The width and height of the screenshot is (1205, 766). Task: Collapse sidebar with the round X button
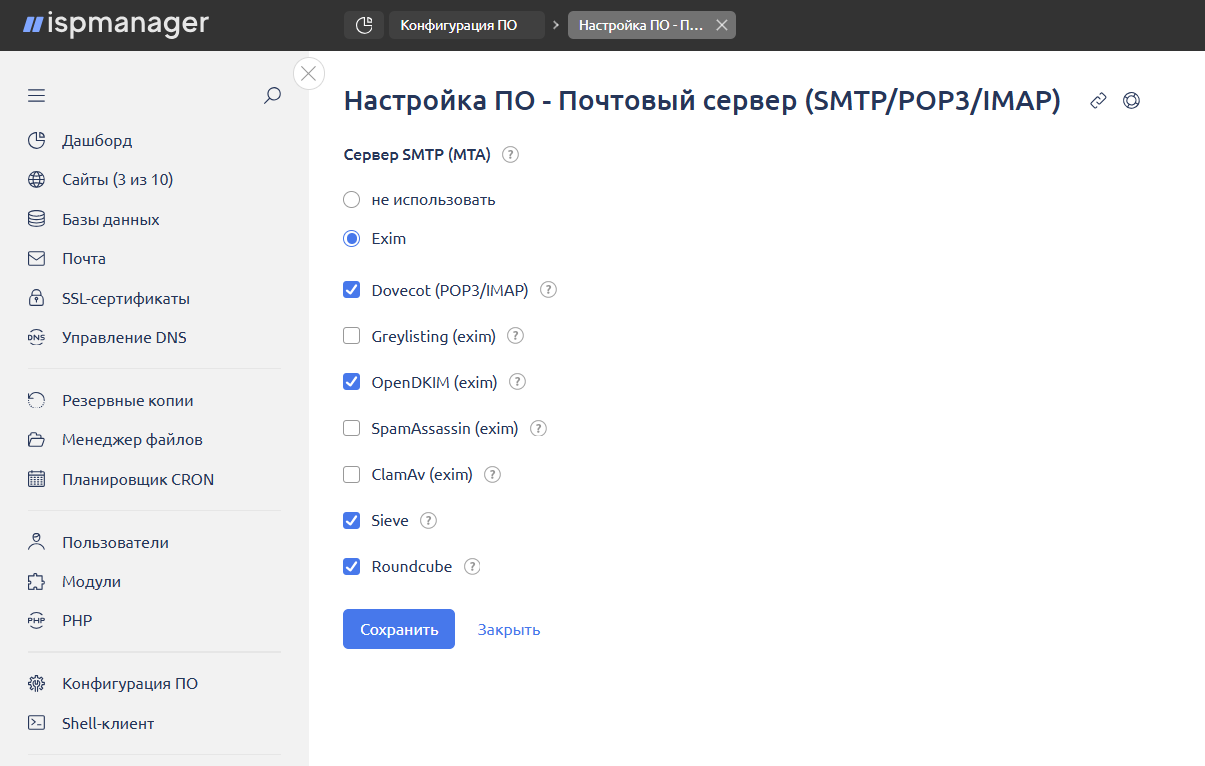pos(308,73)
